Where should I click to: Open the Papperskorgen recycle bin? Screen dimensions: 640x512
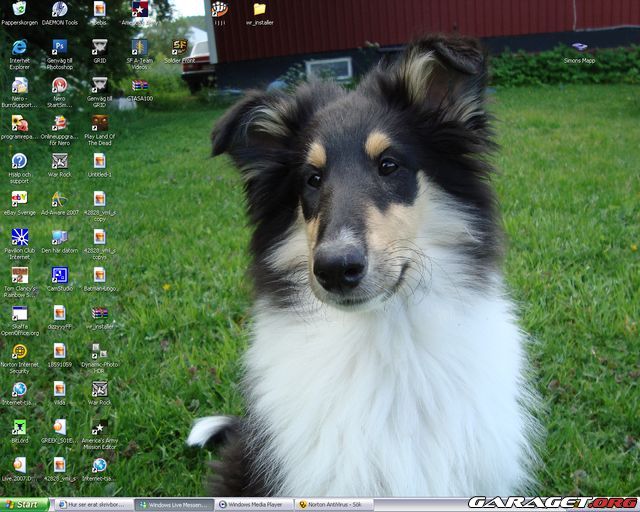(19, 10)
